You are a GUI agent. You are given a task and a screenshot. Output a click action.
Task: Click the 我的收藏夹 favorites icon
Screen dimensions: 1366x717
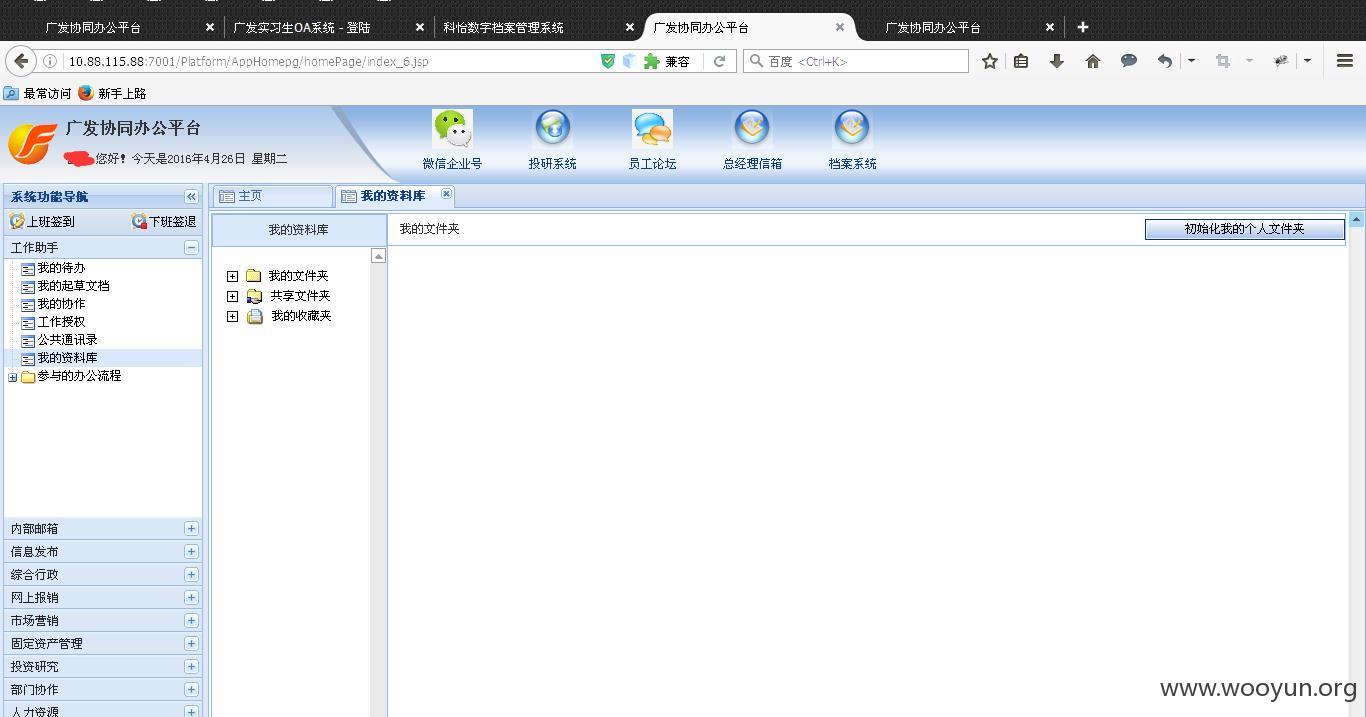[x=255, y=316]
